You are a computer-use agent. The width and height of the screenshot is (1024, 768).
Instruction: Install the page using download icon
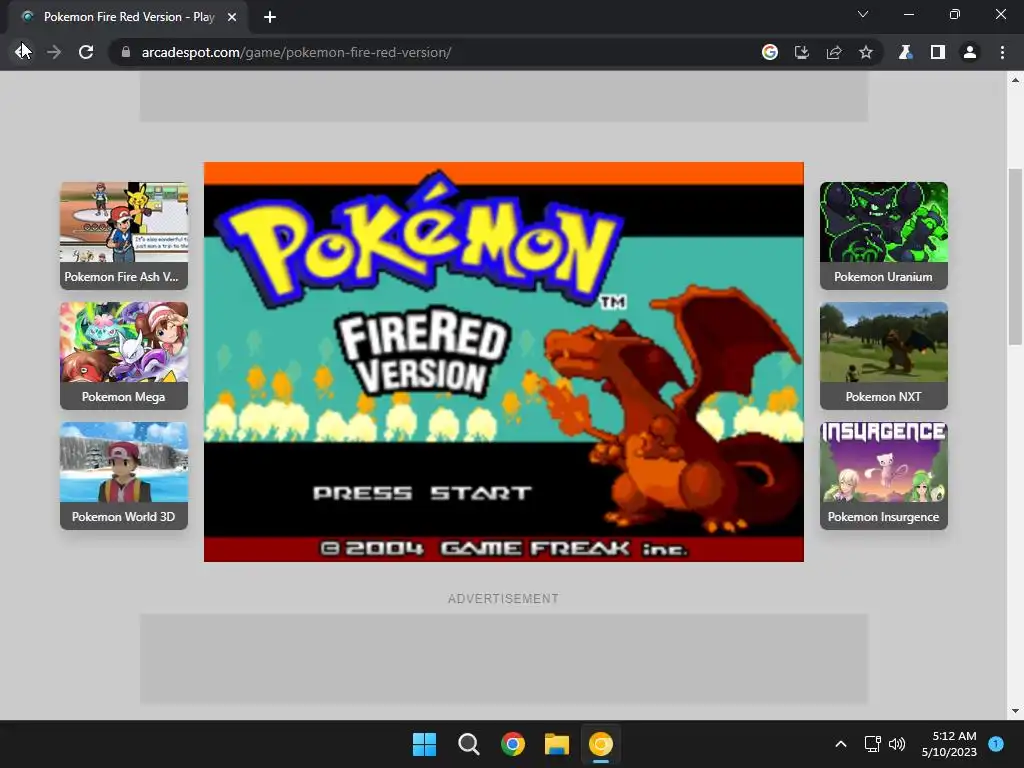(802, 52)
